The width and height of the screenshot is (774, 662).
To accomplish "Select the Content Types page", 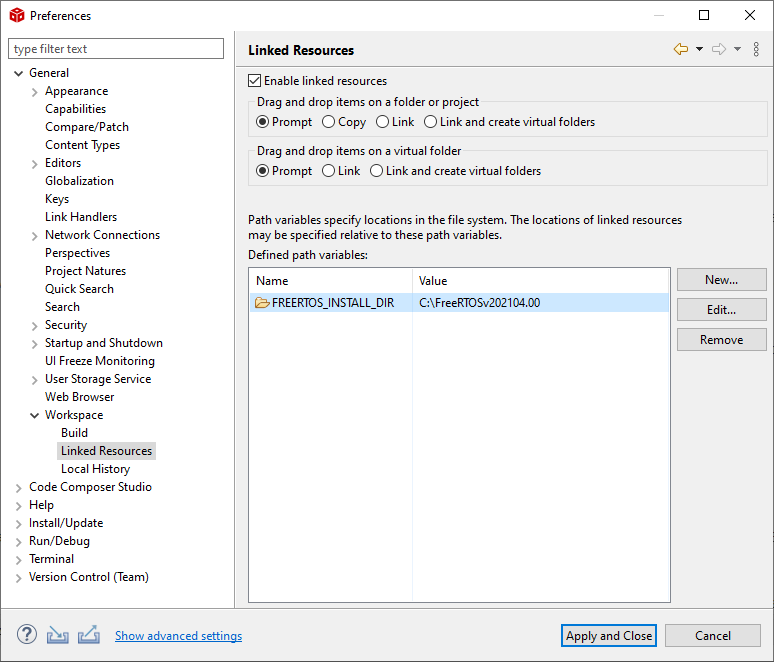I will click(x=82, y=145).
